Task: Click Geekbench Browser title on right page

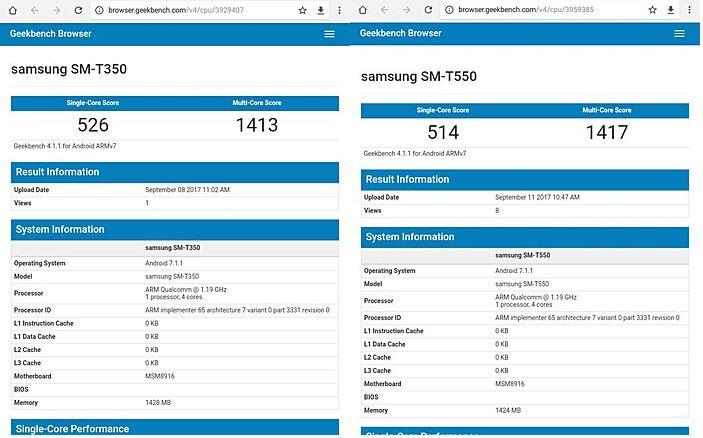Action: [x=400, y=33]
